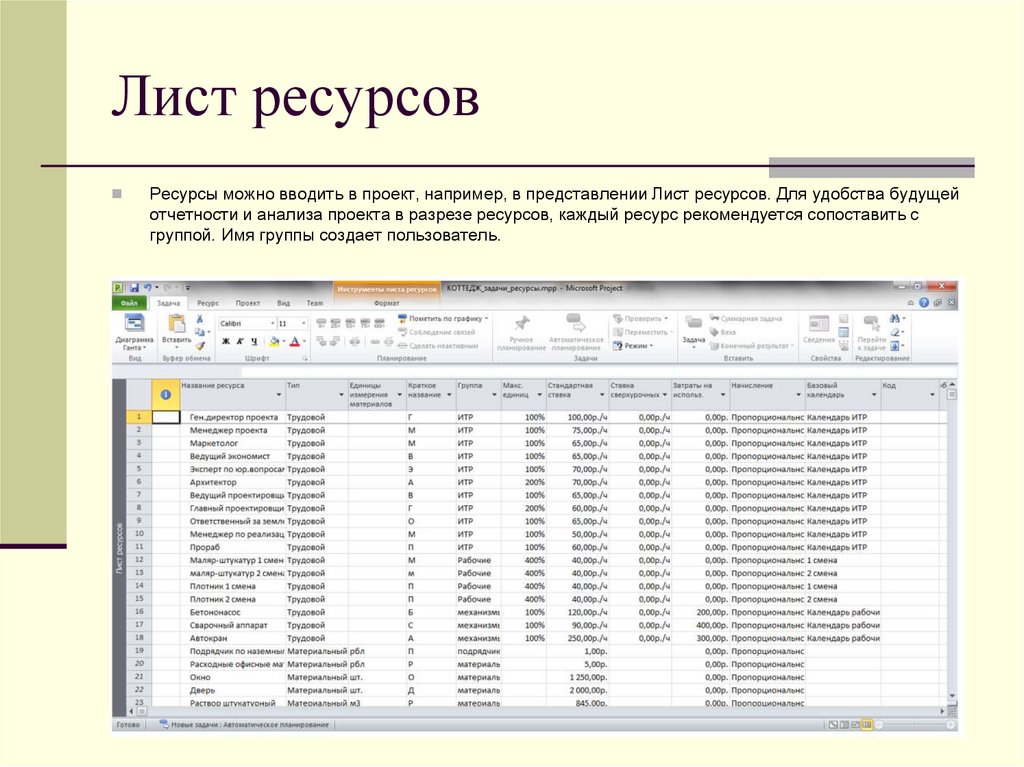Open the Calibri font dropdown
The image size is (1024, 767).
(272, 323)
